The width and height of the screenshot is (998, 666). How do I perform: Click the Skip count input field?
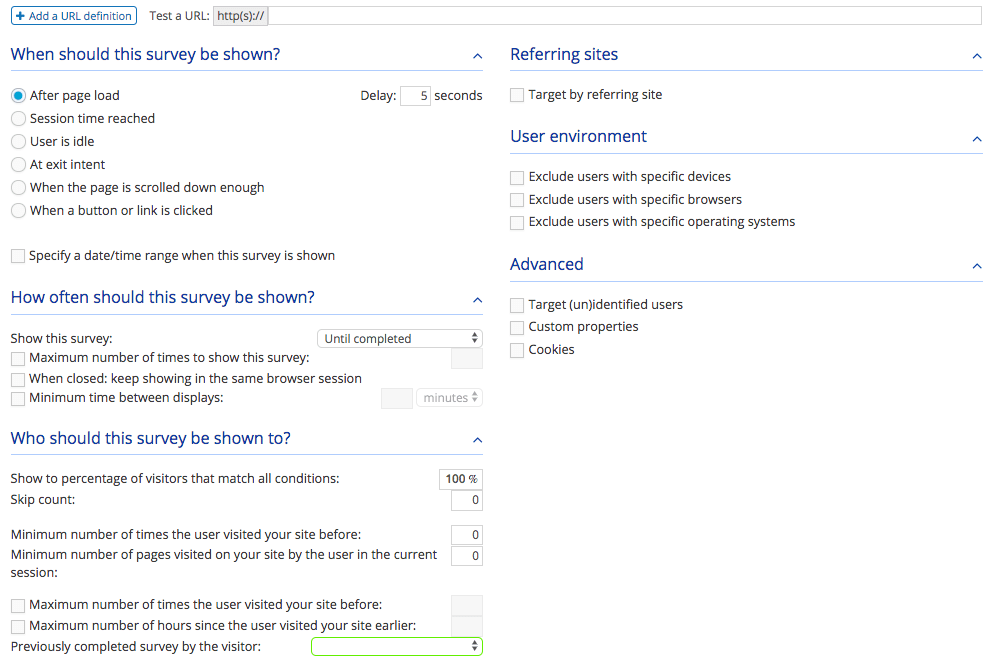pyautogui.click(x=466, y=500)
